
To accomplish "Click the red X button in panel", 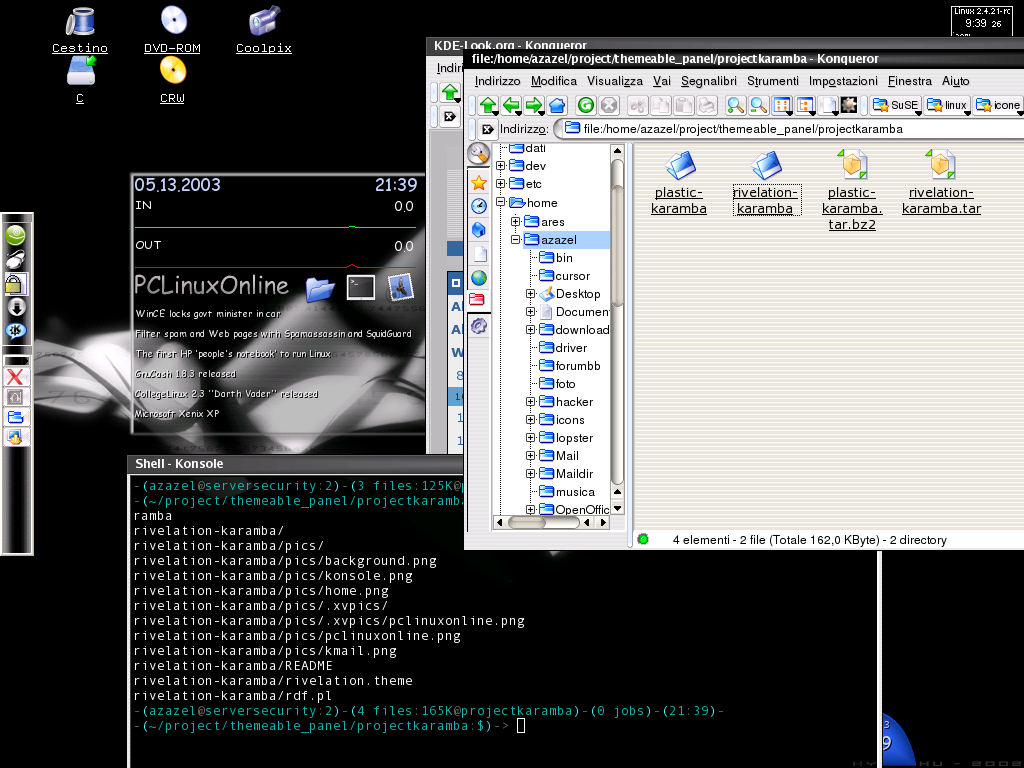I will click(x=15, y=376).
